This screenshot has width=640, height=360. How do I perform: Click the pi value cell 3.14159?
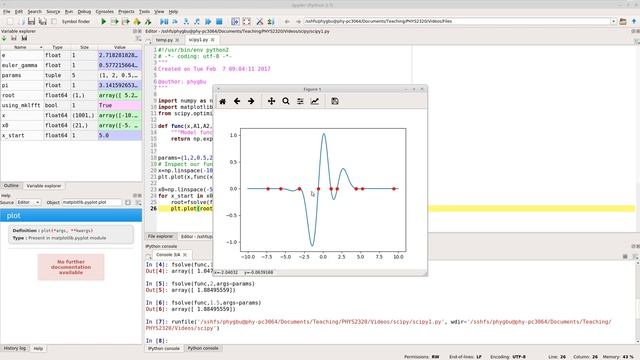tap(120, 85)
